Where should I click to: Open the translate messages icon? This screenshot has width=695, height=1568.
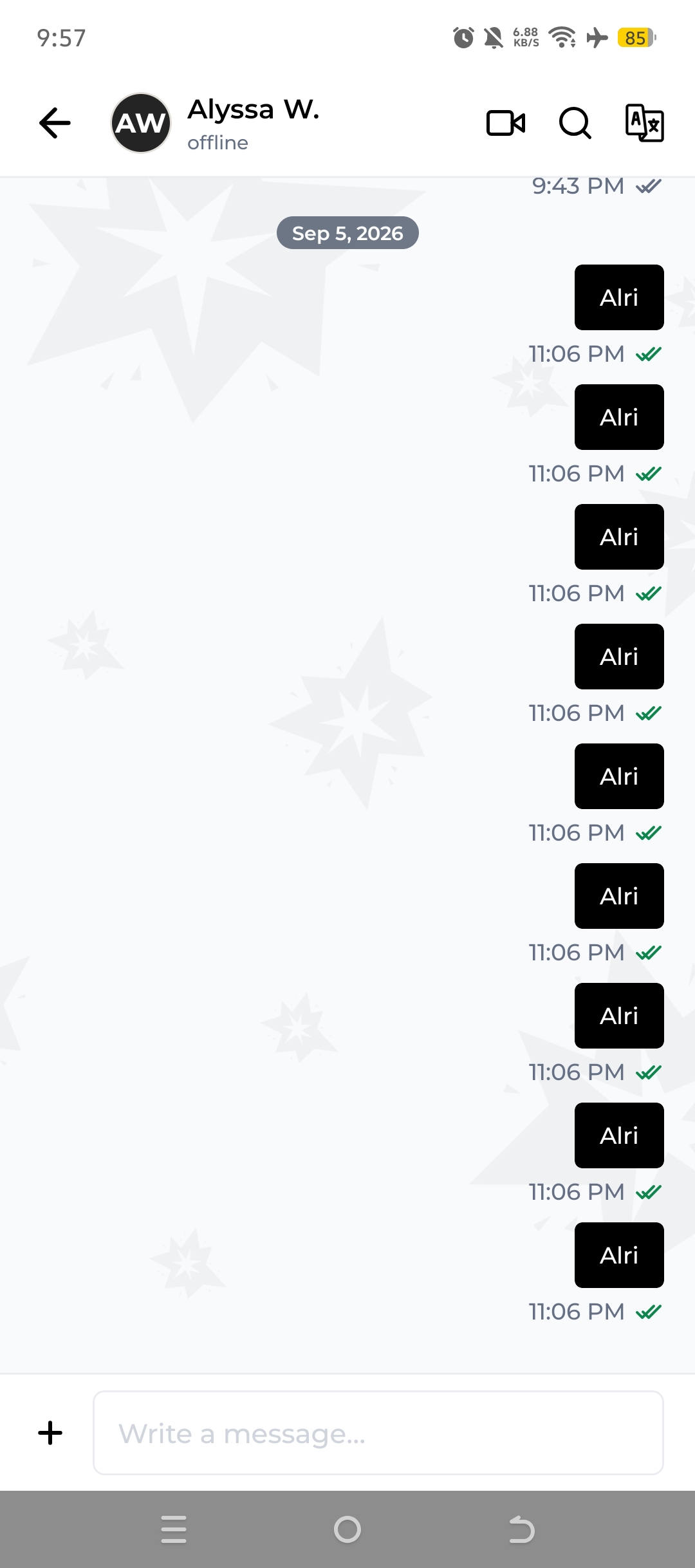click(x=644, y=122)
